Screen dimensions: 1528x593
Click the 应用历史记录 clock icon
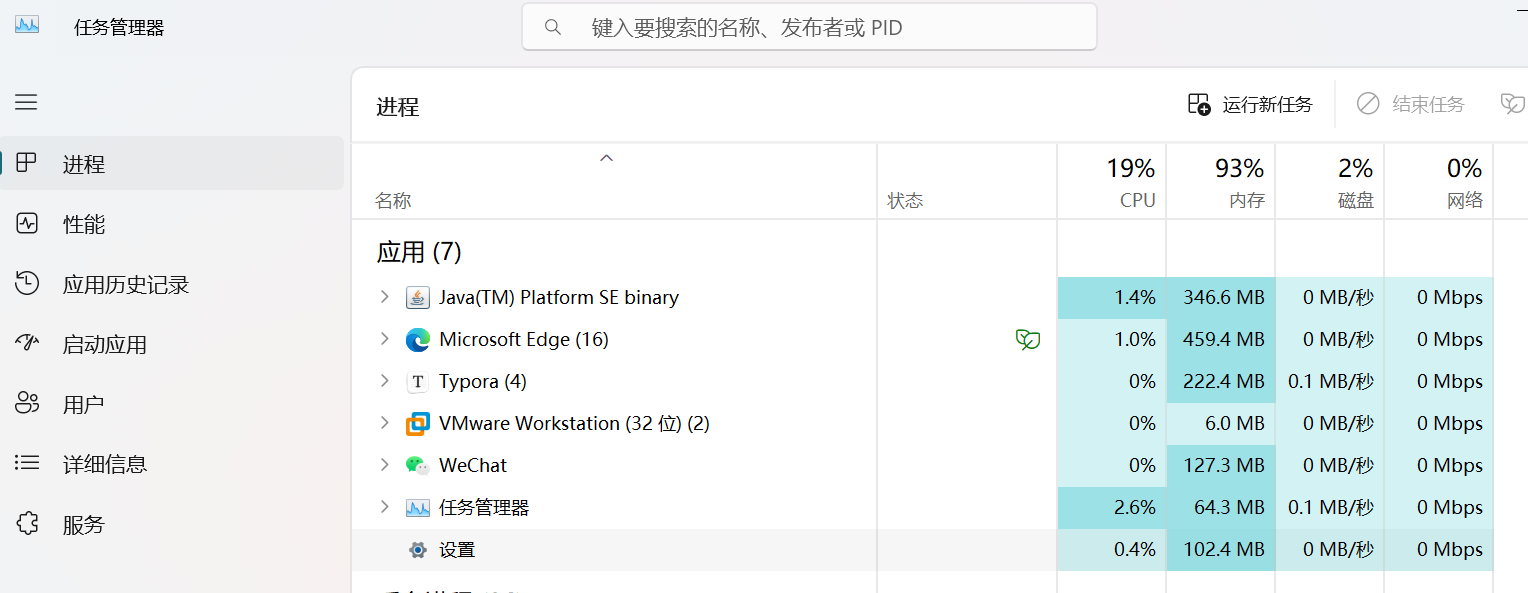click(x=27, y=283)
